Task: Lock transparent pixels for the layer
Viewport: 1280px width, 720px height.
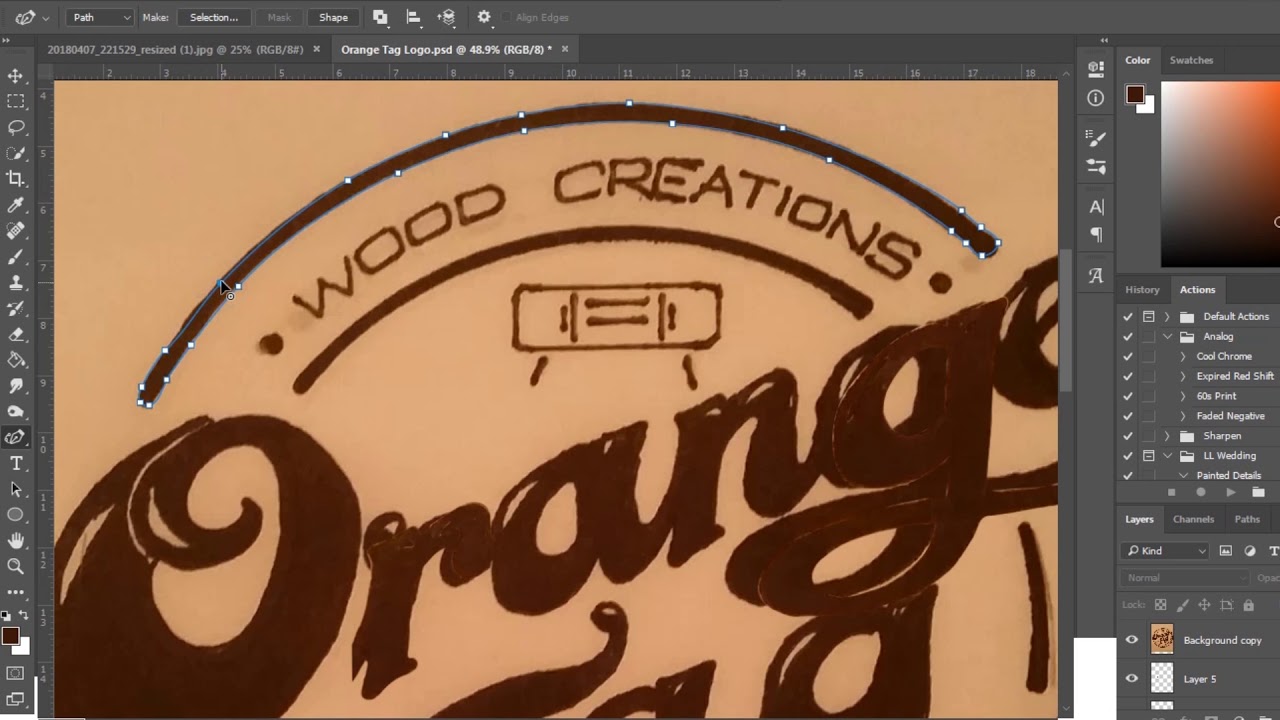Action: [1160, 605]
